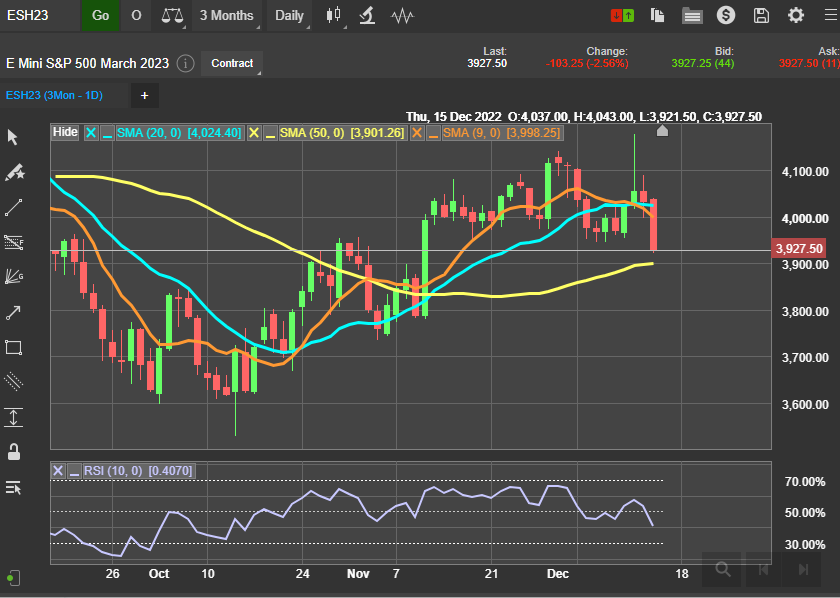Click the Last price 3927.50
Screen dimensions: 840x598
(486, 63)
